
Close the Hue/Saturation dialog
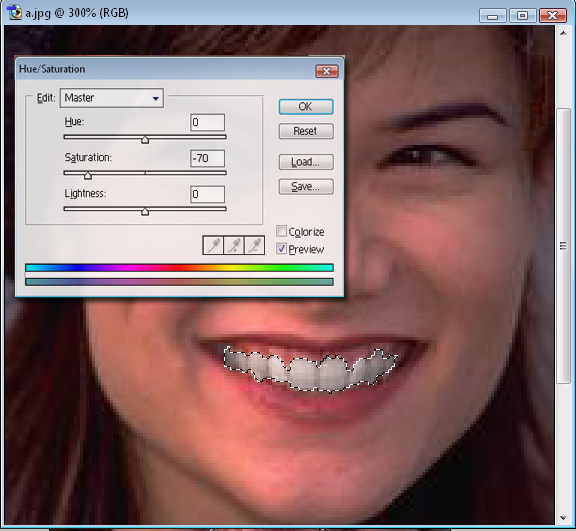(327, 71)
